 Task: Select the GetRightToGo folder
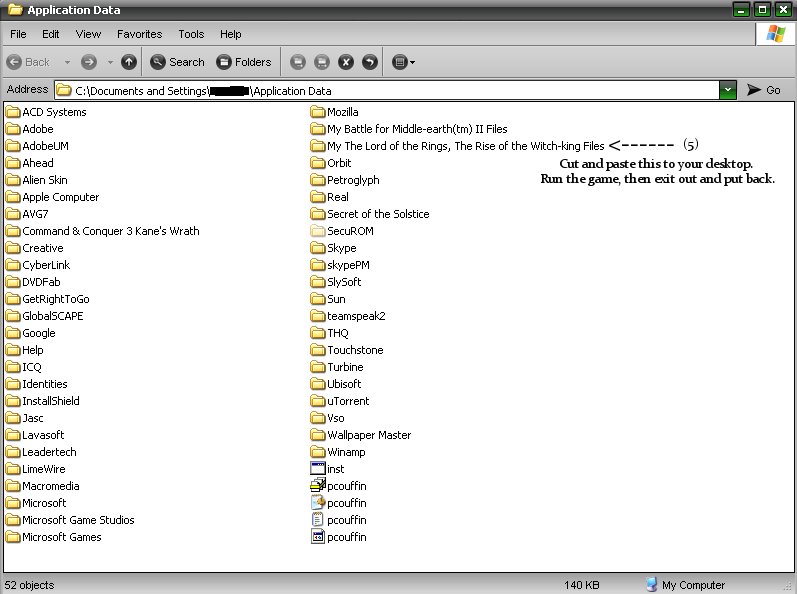[48, 299]
